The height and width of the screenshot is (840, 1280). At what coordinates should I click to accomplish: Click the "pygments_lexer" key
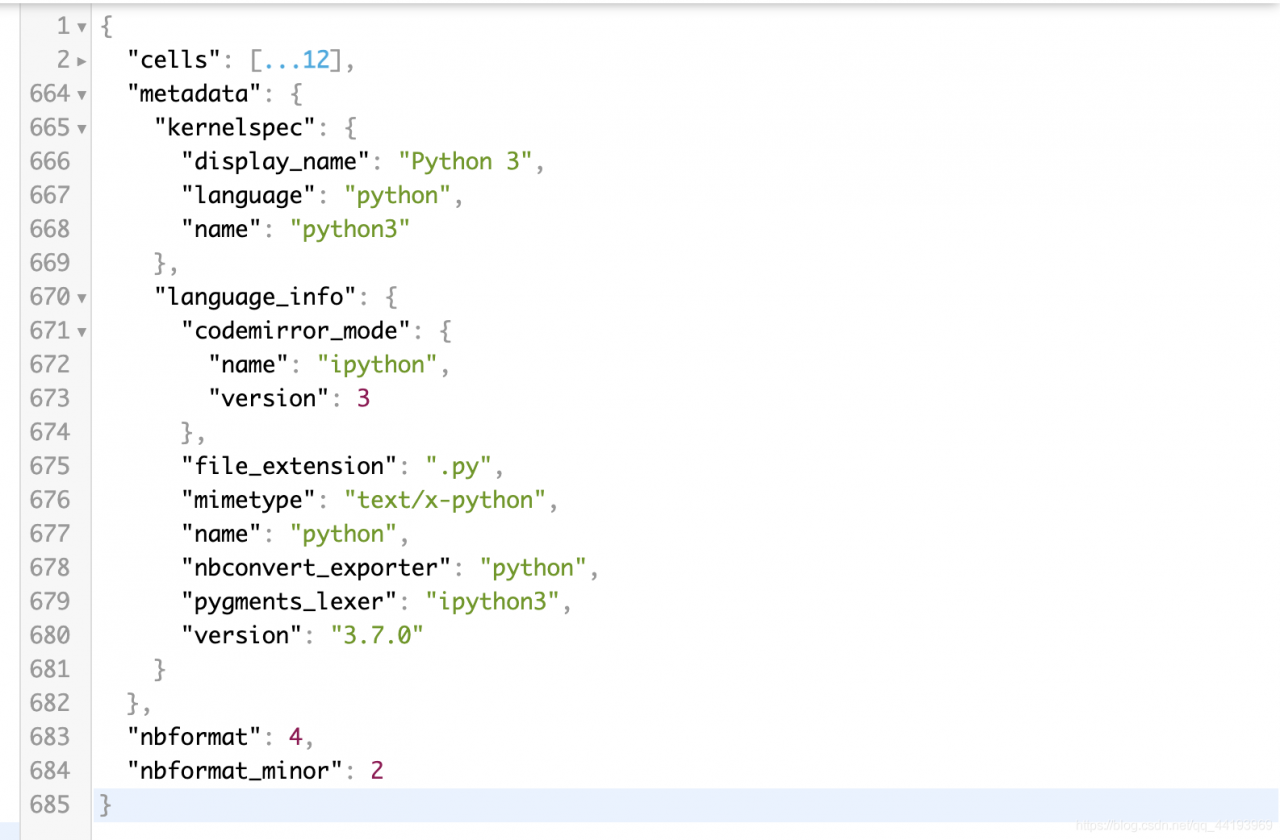(289, 601)
